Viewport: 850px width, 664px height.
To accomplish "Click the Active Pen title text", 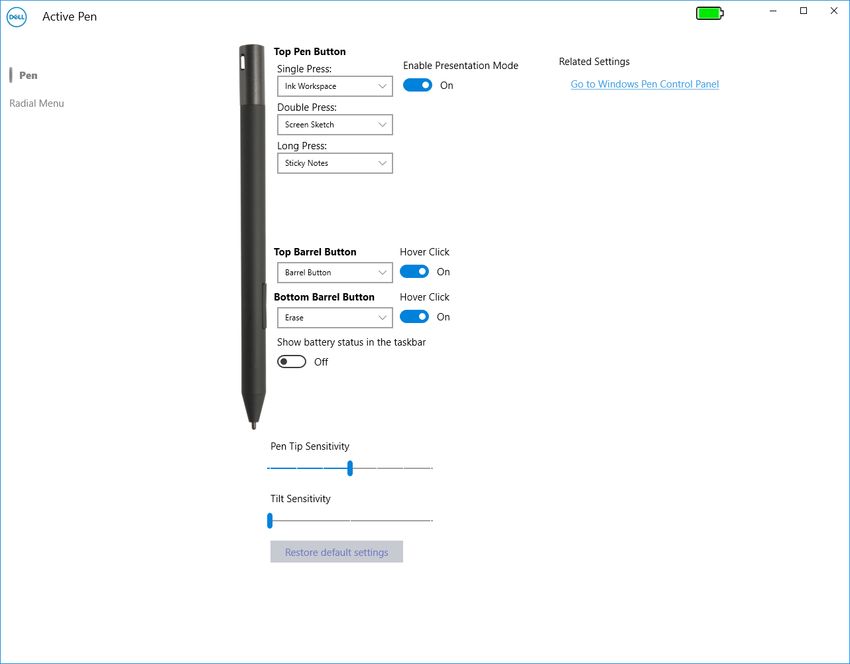I will coord(69,17).
